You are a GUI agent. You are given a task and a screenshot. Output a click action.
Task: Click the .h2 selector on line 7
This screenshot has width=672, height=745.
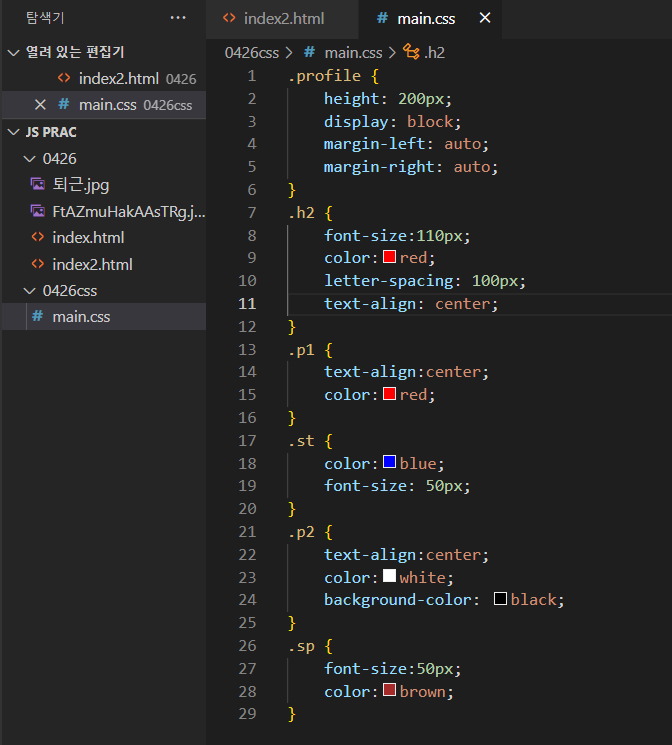301,213
